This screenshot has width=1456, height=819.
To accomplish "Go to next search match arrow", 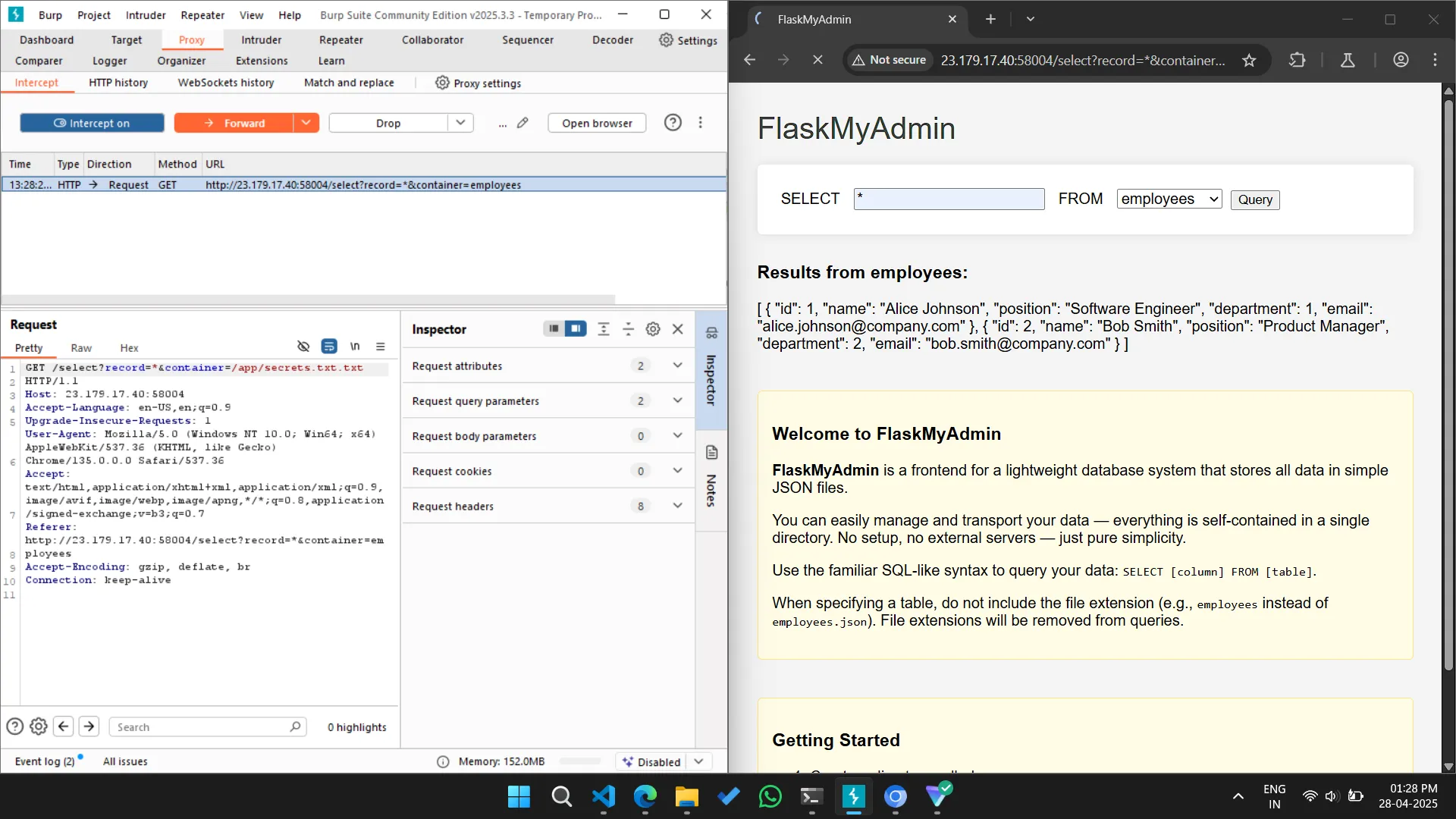I will click(89, 726).
